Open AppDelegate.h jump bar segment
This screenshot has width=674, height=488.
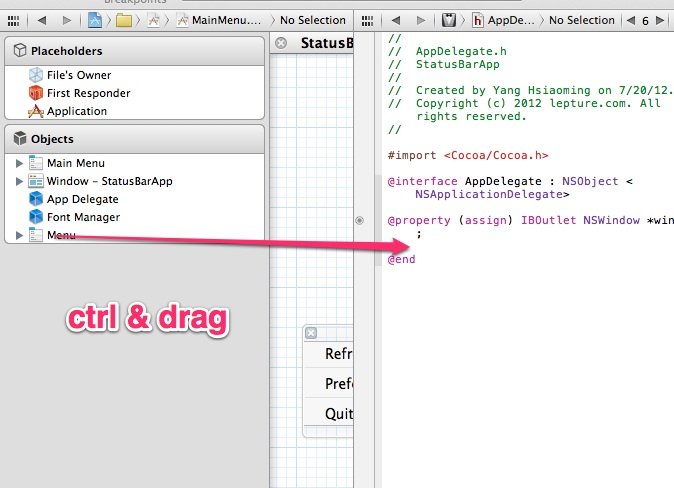click(x=503, y=20)
